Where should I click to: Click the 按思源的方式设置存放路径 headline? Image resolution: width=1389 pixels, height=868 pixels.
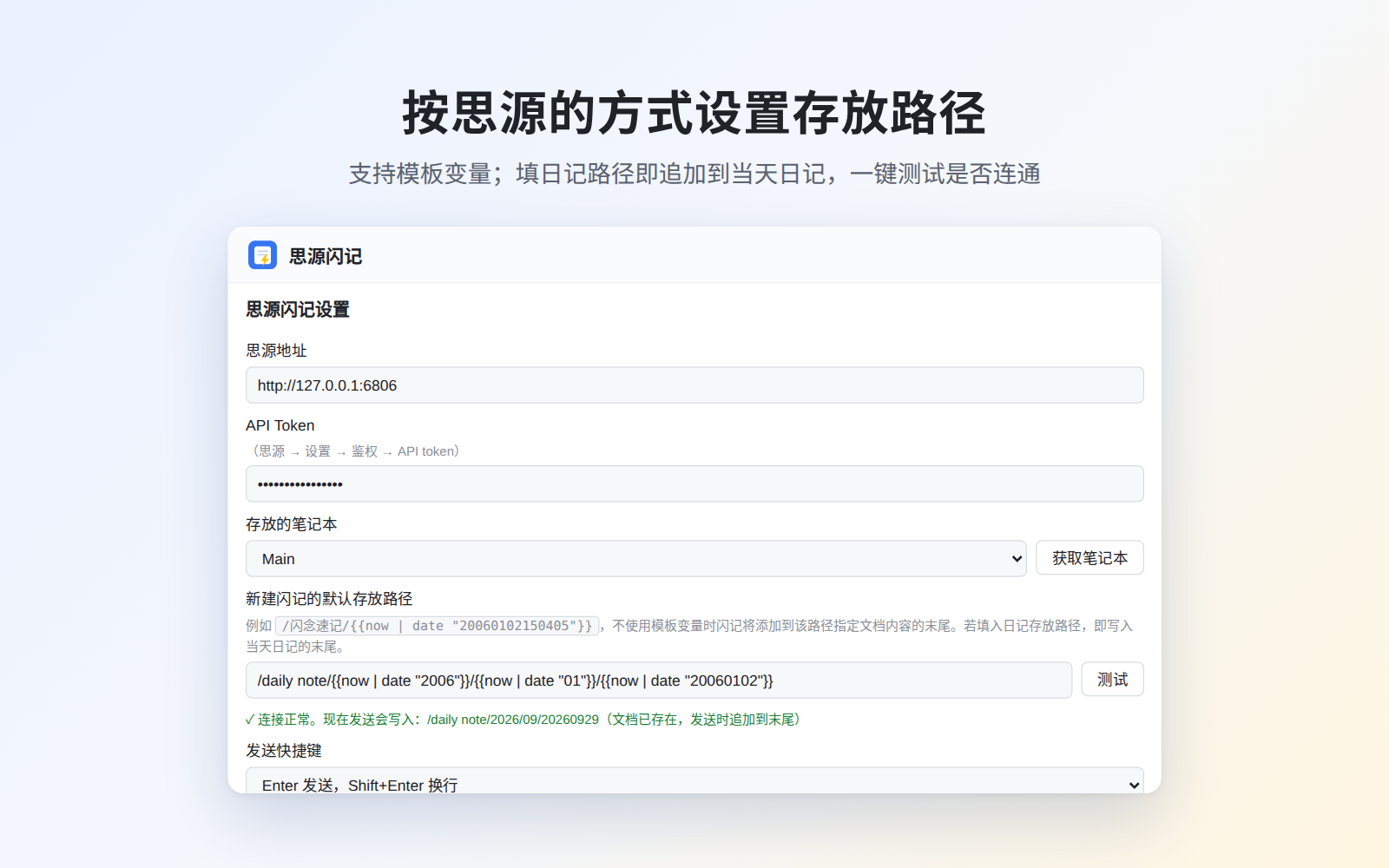point(694,113)
